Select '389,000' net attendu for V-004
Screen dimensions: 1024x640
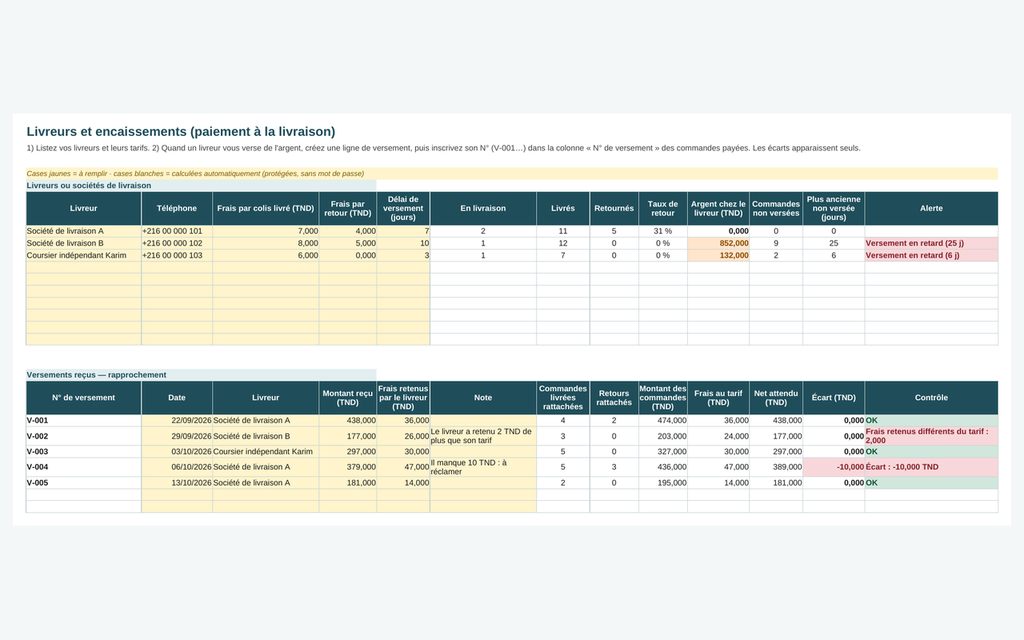[x=776, y=467]
